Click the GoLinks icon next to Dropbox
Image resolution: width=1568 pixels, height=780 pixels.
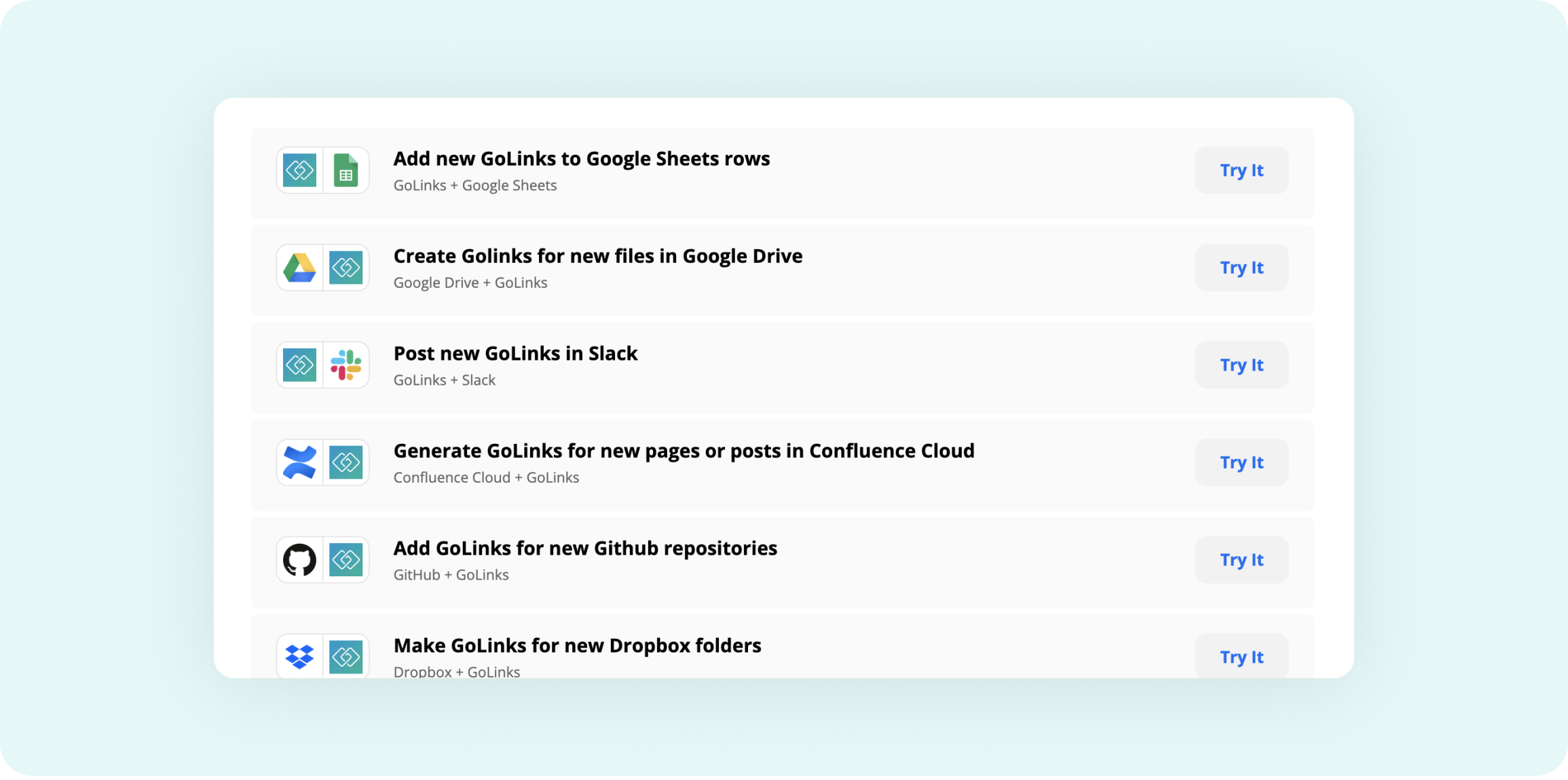346,656
